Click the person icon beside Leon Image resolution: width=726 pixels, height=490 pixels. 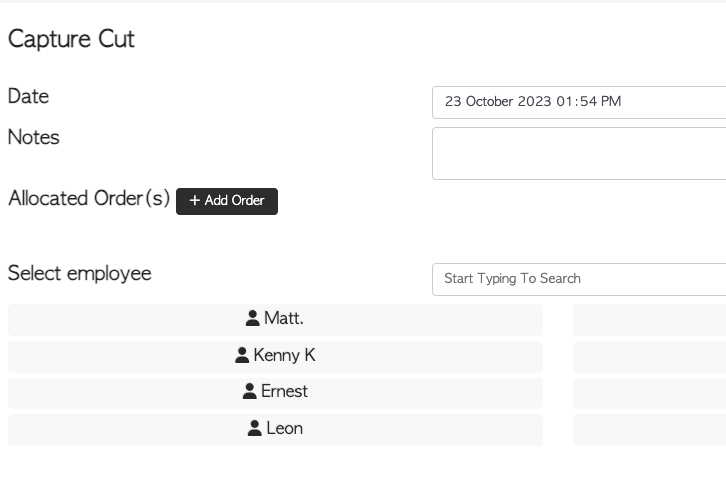click(254, 428)
